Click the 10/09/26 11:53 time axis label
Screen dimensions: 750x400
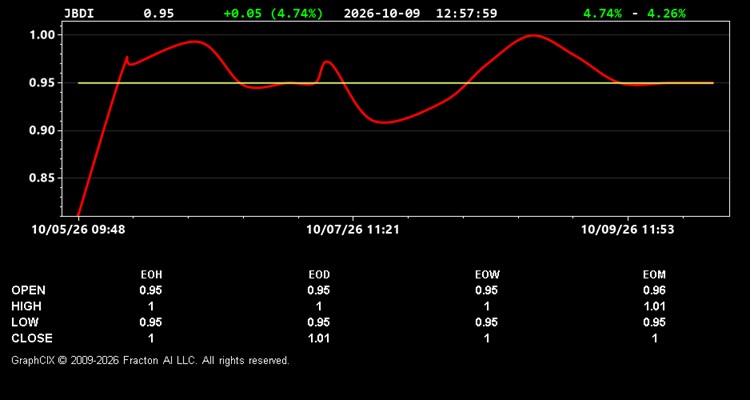coord(628,230)
